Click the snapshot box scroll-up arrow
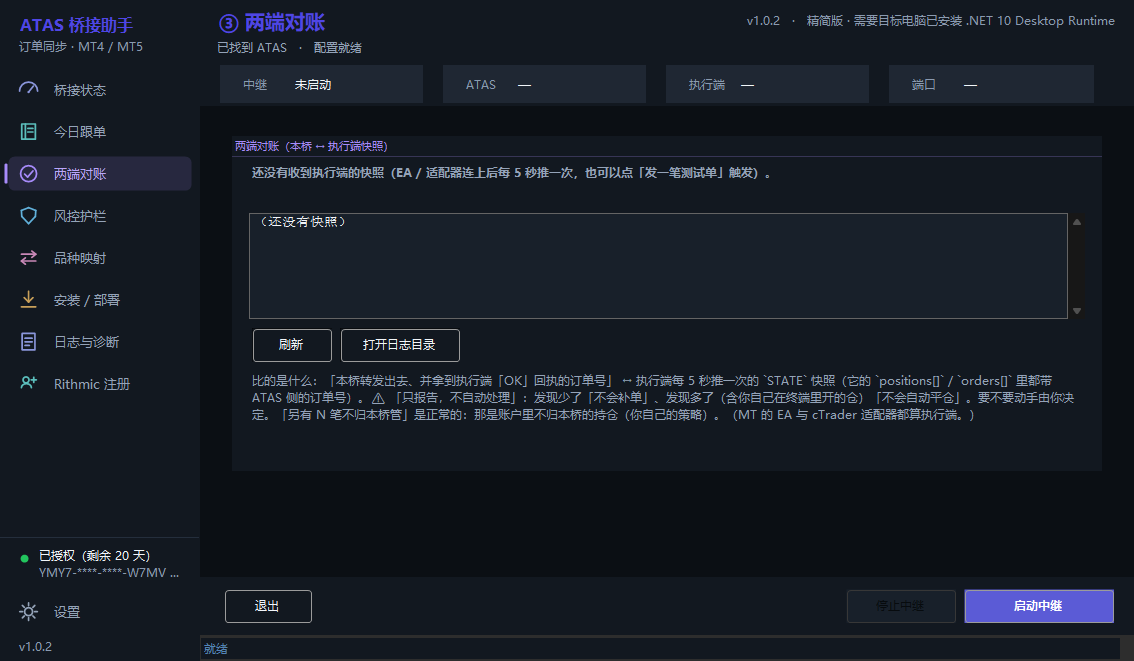The height and width of the screenshot is (661, 1134). pyautogui.click(x=1077, y=222)
